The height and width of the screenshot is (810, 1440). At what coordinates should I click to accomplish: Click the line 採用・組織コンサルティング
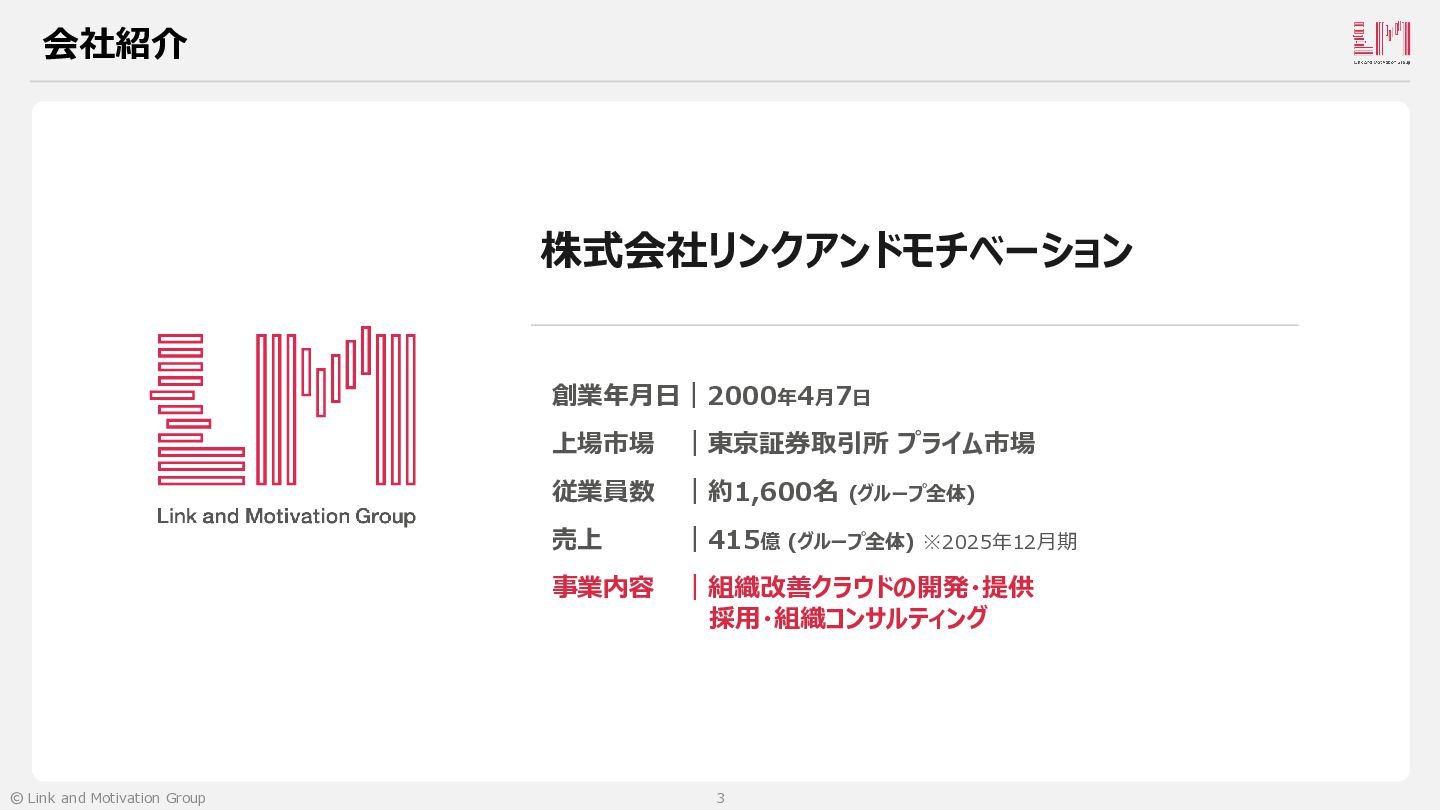848,618
